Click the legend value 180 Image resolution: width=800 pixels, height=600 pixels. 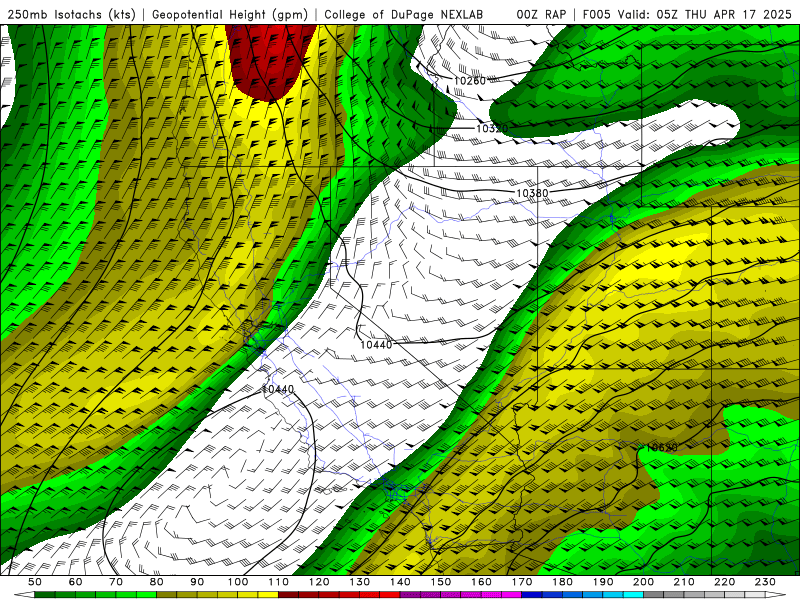tap(562, 582)
